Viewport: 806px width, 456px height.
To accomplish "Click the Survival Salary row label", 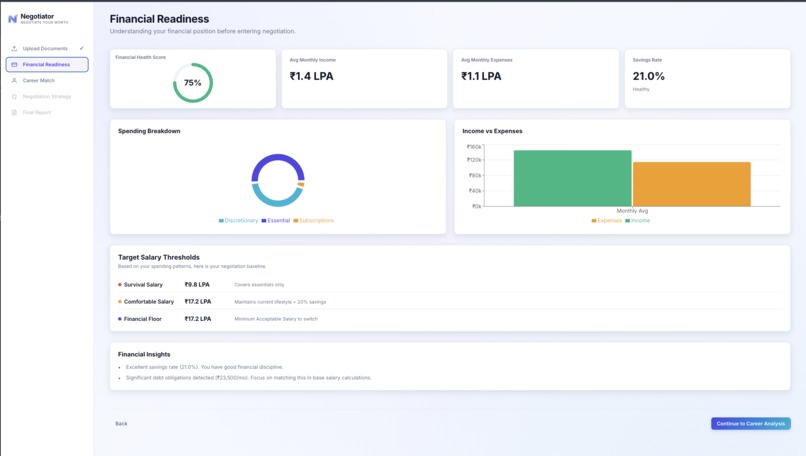I will pos(143,284).
